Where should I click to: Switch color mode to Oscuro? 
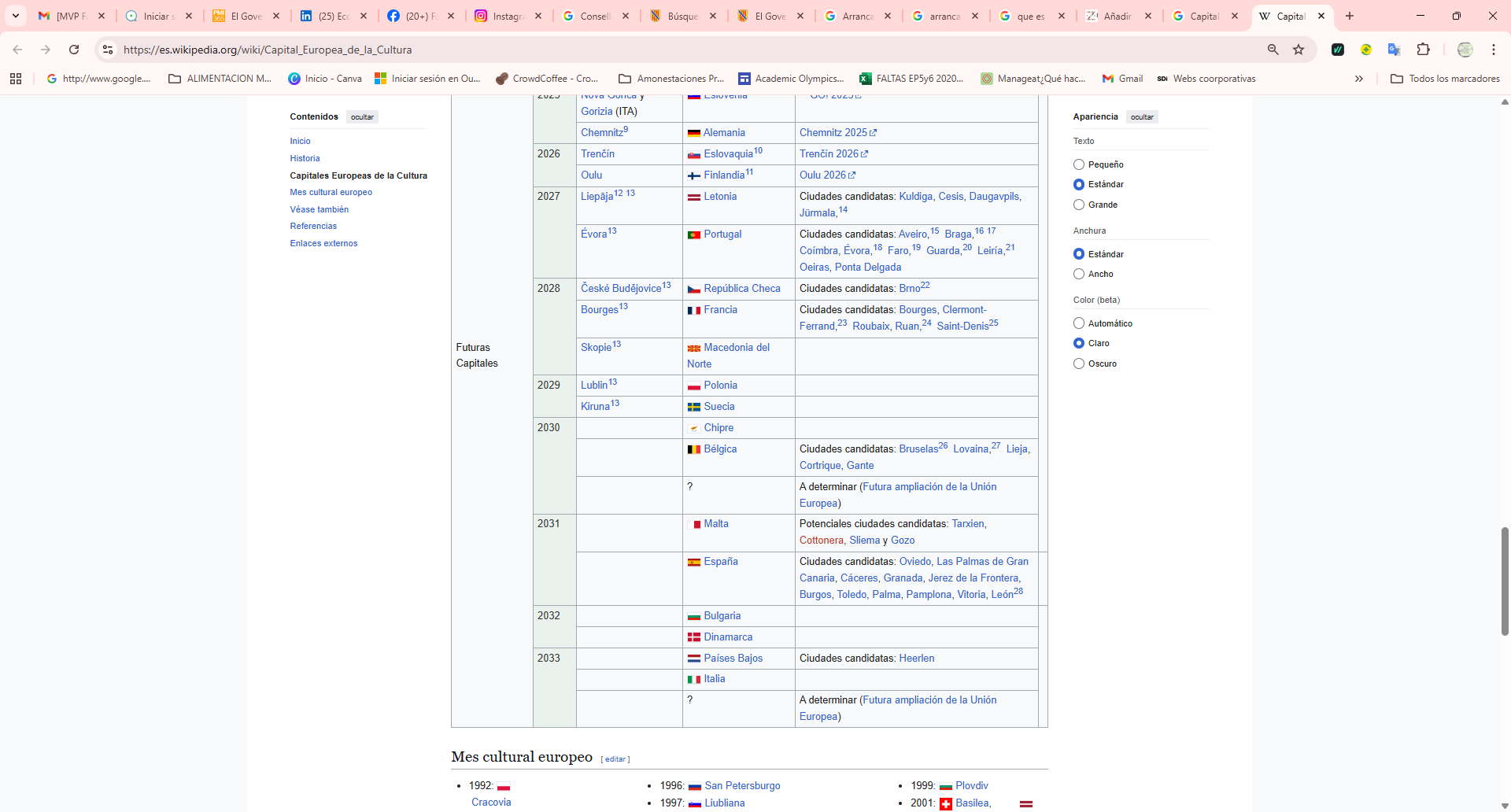click(x=1079, y=364)
